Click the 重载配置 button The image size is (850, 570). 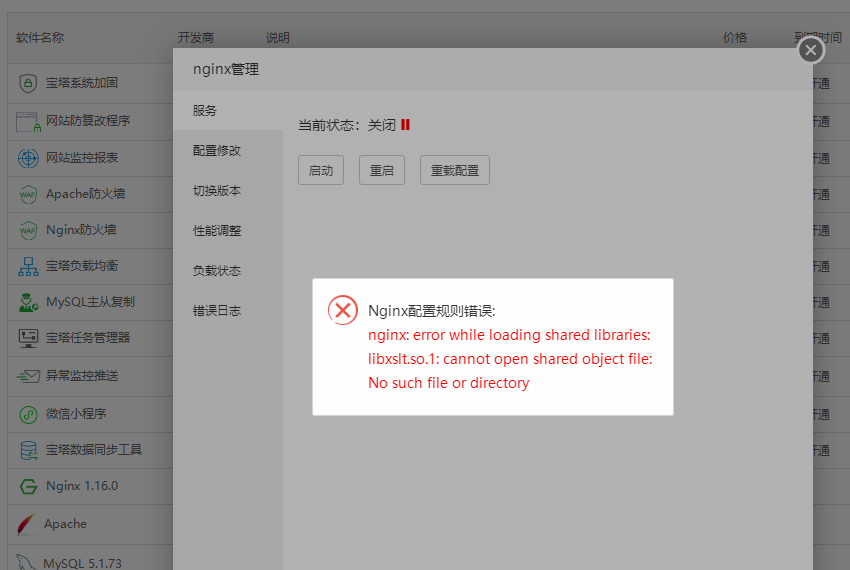click(455, 170)
